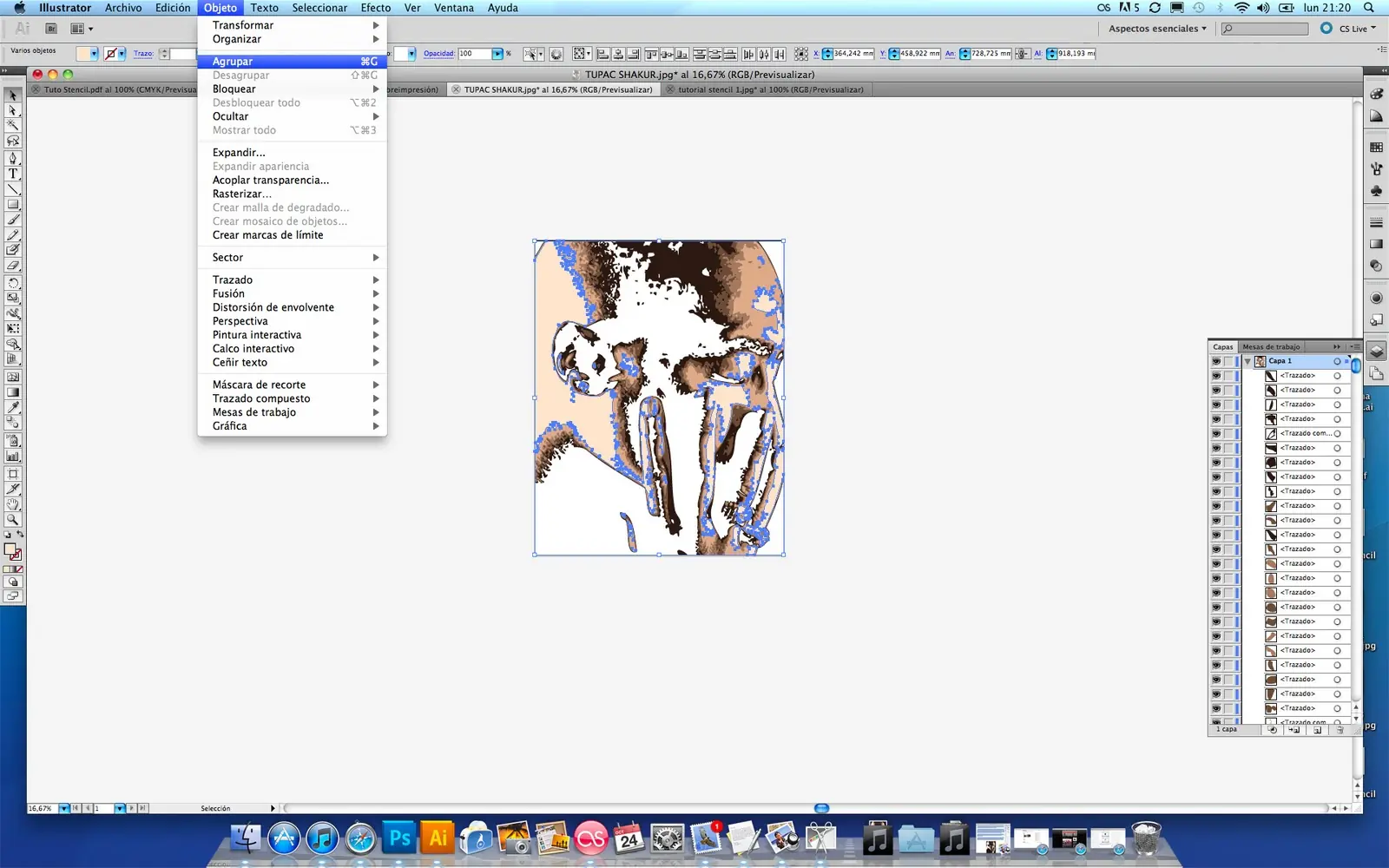Select the Lasso tool
The image size is (1389, 868).
pyautogui.click(x=13, y=141)
